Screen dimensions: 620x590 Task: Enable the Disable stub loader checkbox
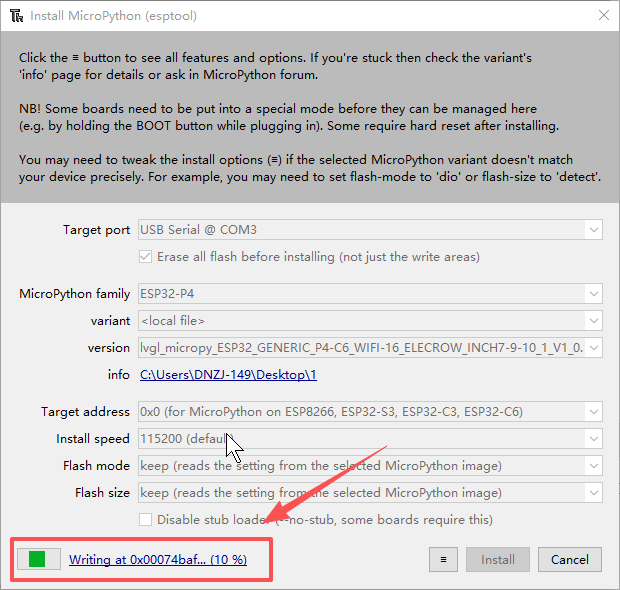146,520
